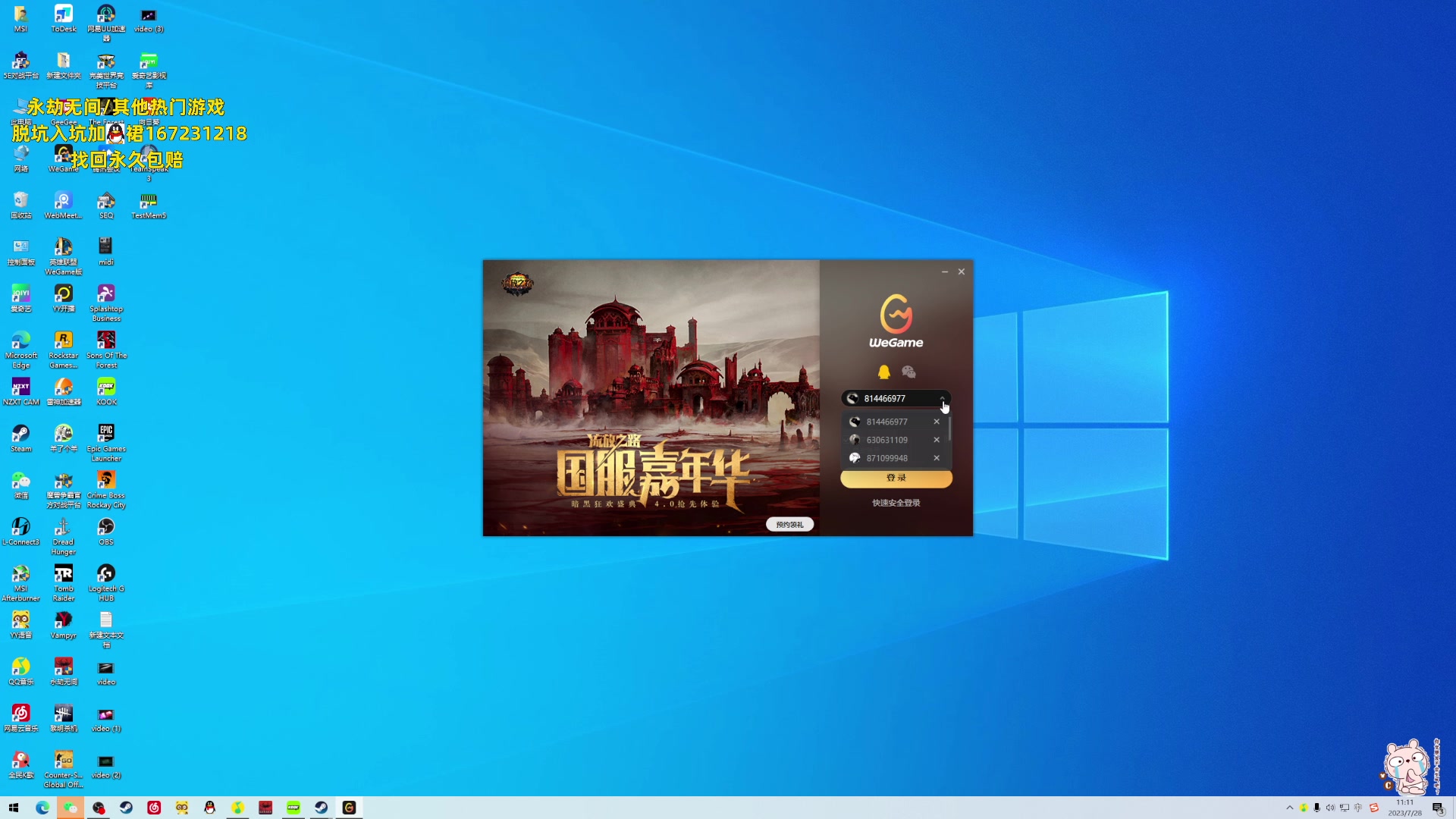Viewport: 1456px width, 819px height.
Task: Open Windows Start menu
Action: point(13,808)
